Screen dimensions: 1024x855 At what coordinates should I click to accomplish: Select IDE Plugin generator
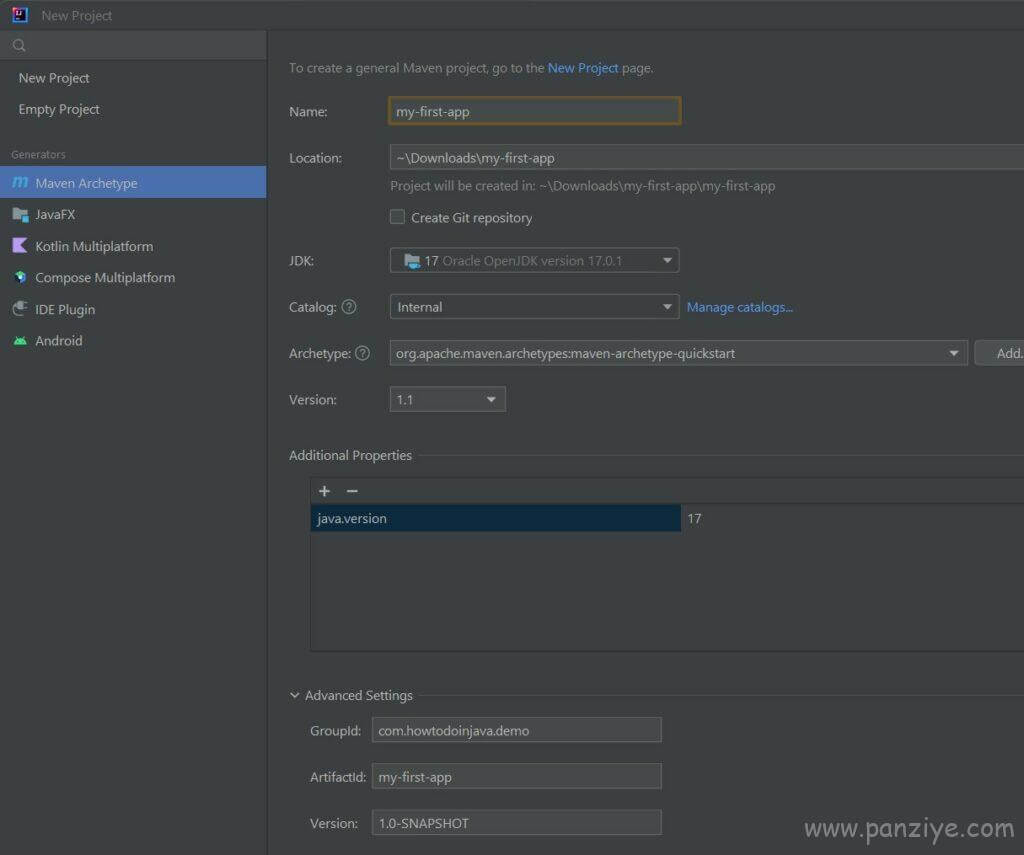point(133,309)
